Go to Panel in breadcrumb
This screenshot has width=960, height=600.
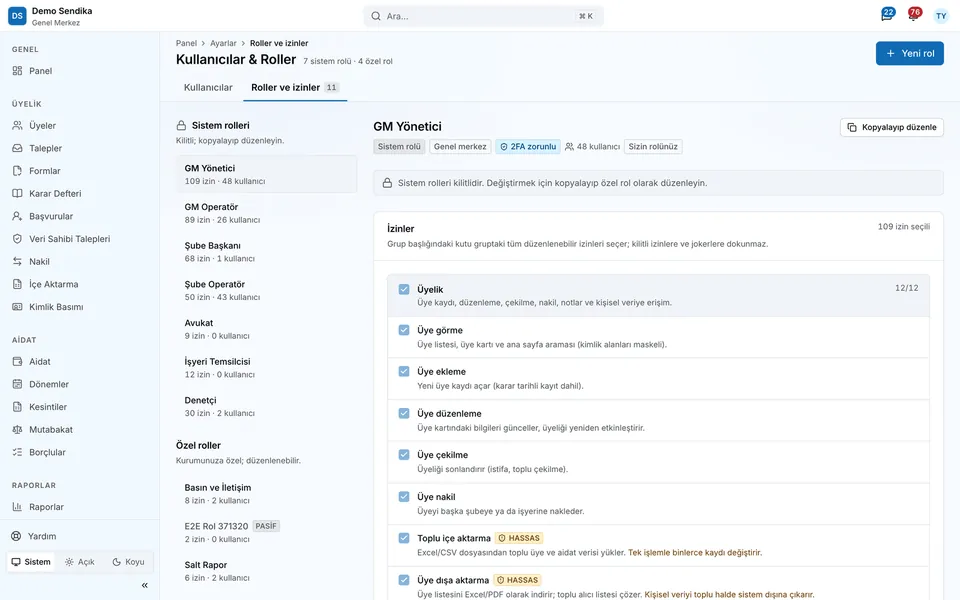click(186, 43)
